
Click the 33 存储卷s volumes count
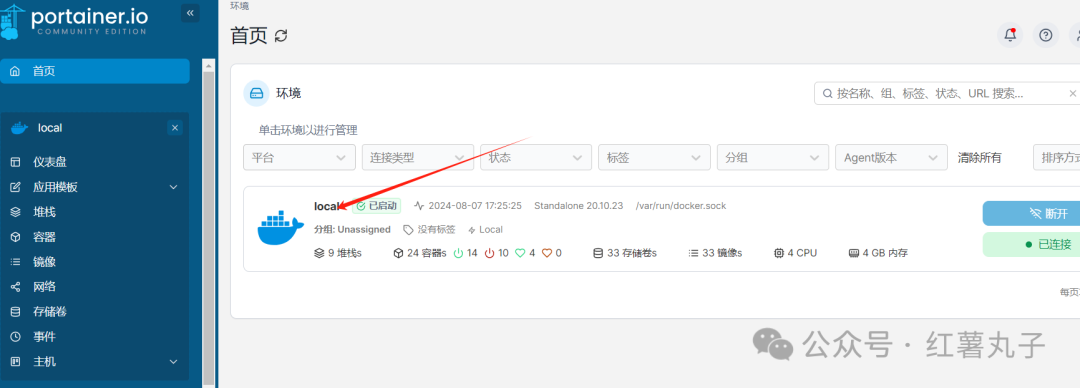(x=625, y=253)
